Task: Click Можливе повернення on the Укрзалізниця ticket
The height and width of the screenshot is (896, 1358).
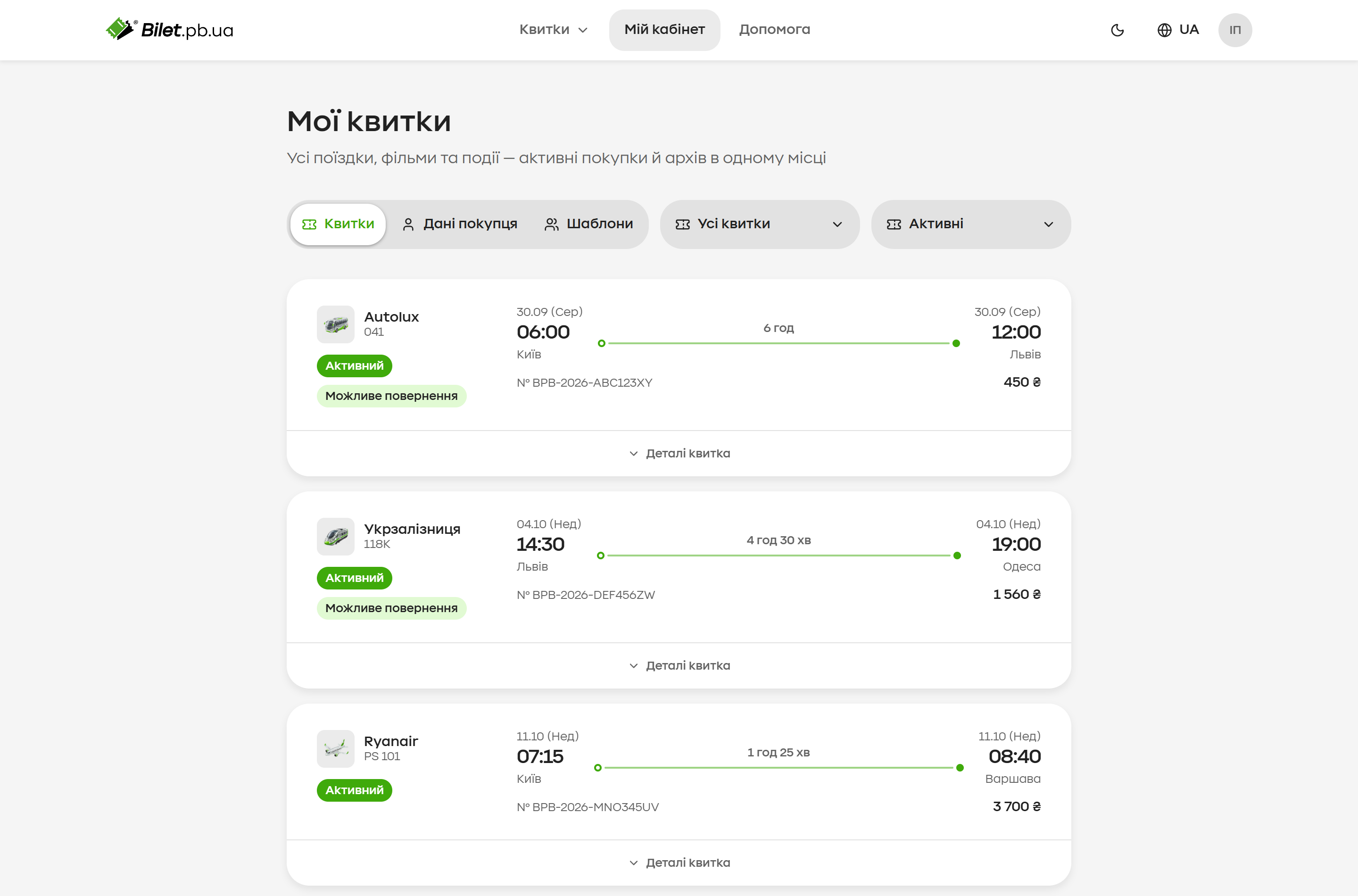Action: pos(391,608)
